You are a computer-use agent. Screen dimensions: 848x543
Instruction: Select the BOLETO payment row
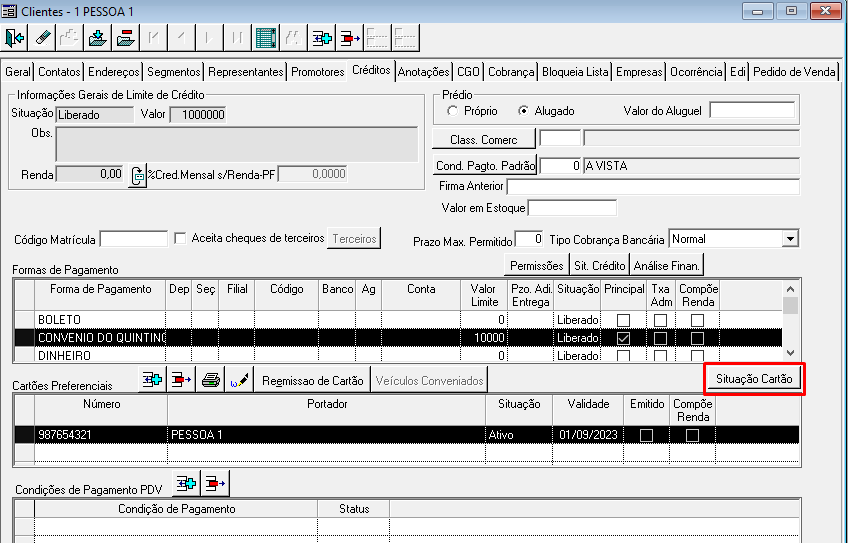point(398,320)
